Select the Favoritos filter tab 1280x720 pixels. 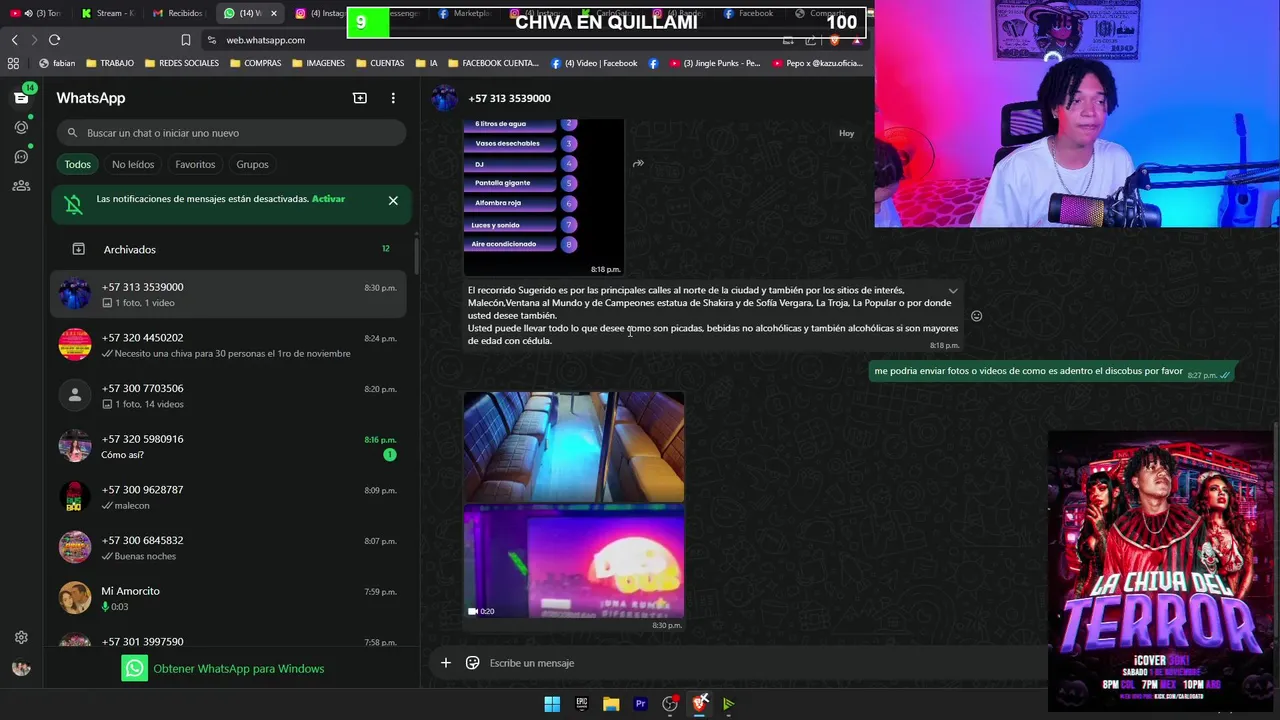click(x=195, y=164)
